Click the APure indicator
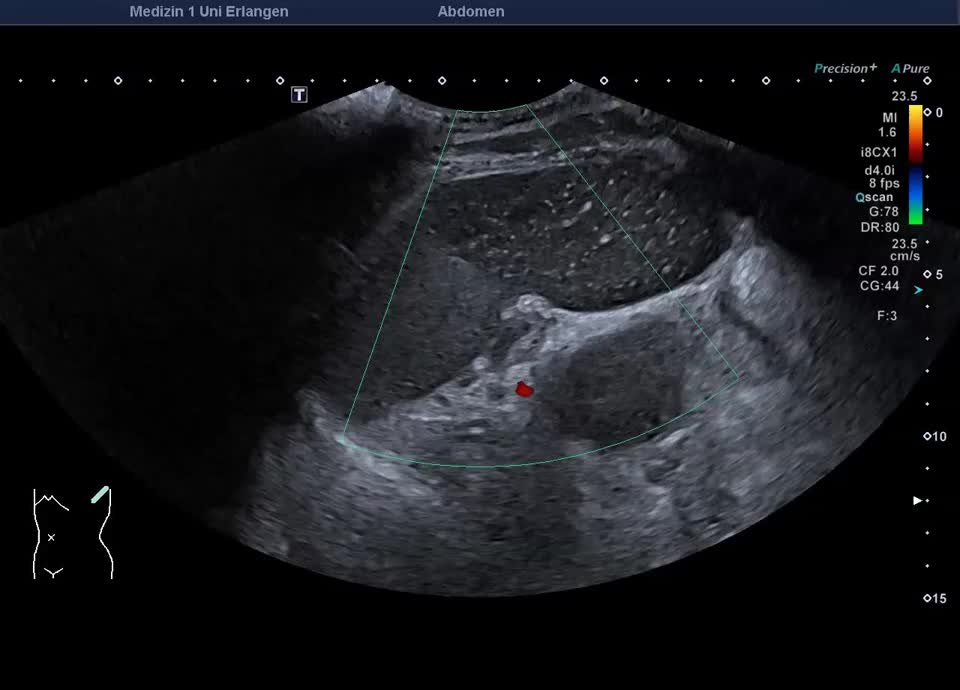The width and height of the screenshot is (960, 690). point(911,69)
